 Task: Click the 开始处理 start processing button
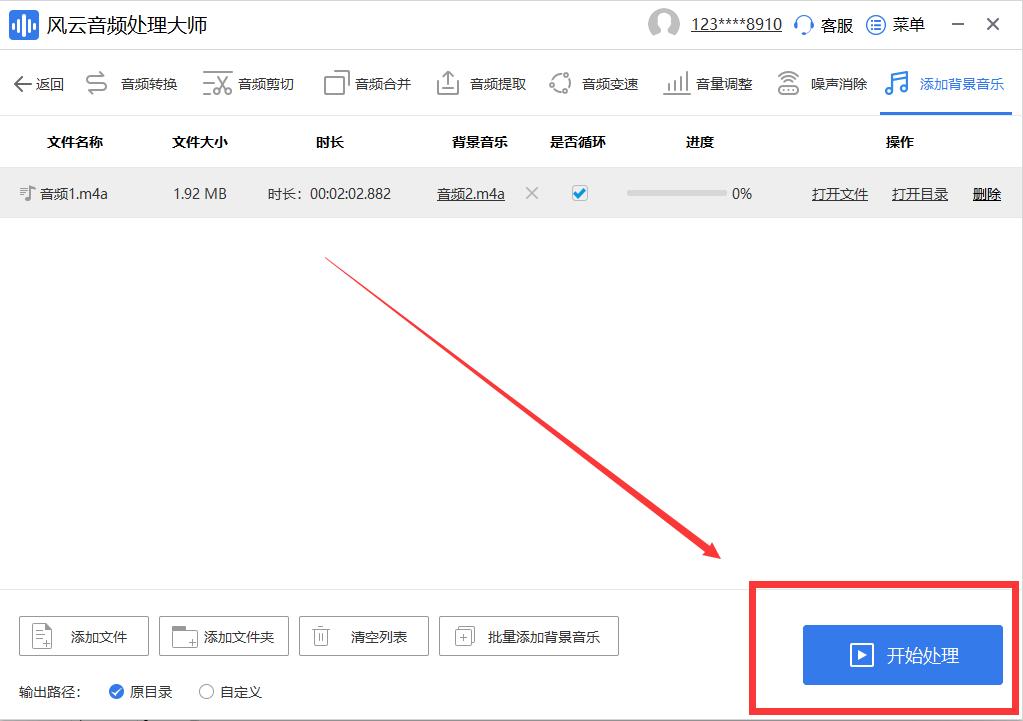[x=901, y=655]
